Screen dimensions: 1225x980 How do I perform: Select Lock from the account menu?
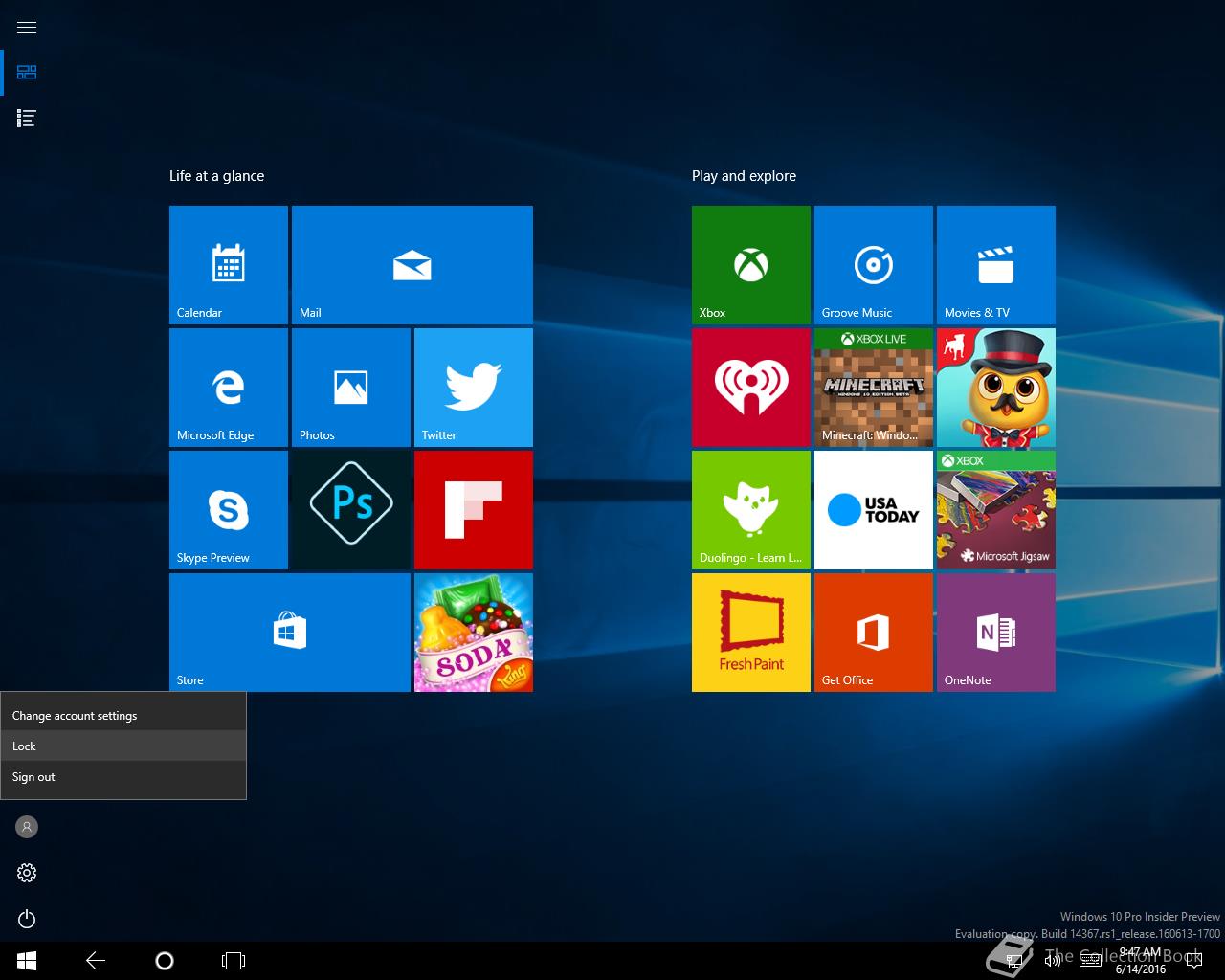(x=123, y=746)
